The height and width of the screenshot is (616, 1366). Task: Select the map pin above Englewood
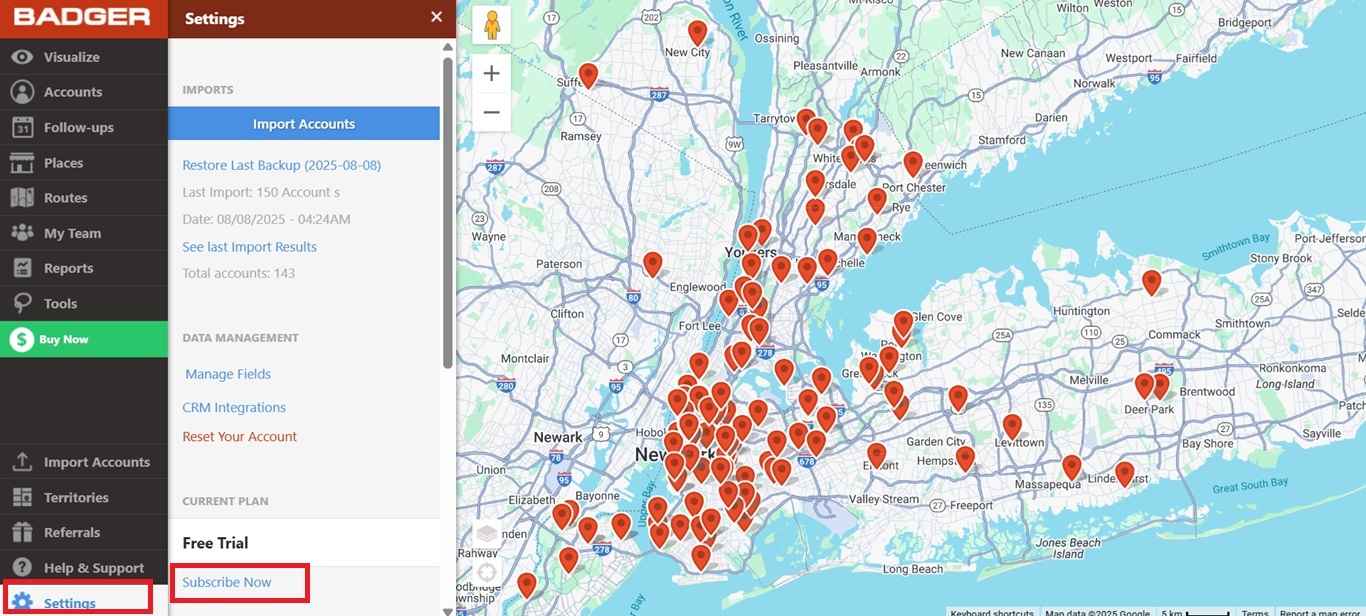coord(652,265)
